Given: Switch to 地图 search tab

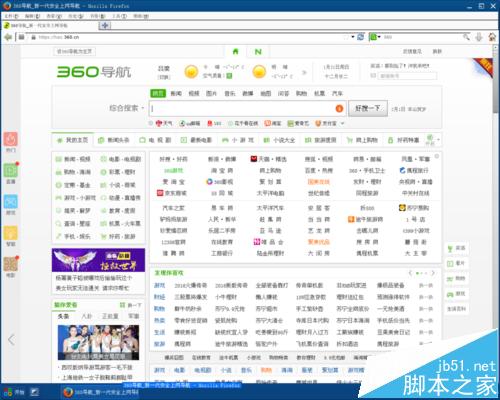Looking at the screenshot, I should point(265,93).
